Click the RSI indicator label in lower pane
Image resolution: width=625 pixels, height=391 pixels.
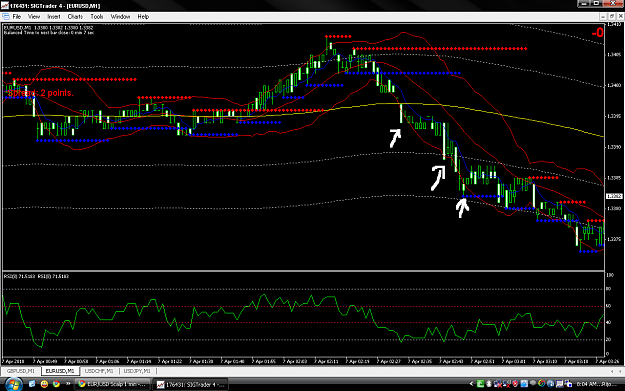36,276
